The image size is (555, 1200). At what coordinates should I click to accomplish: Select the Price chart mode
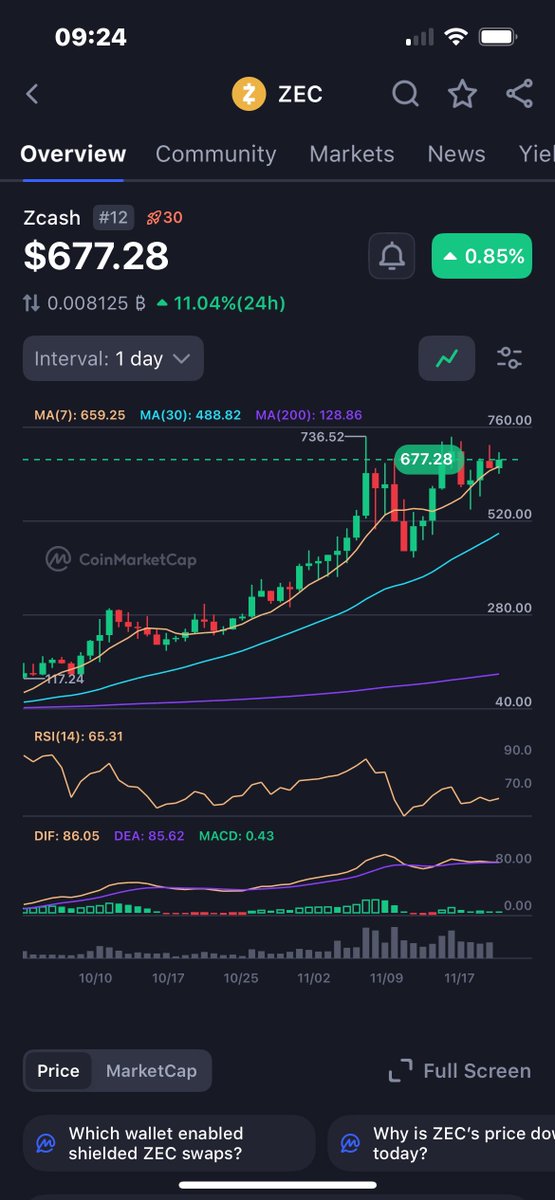[x=58, y=1071]
